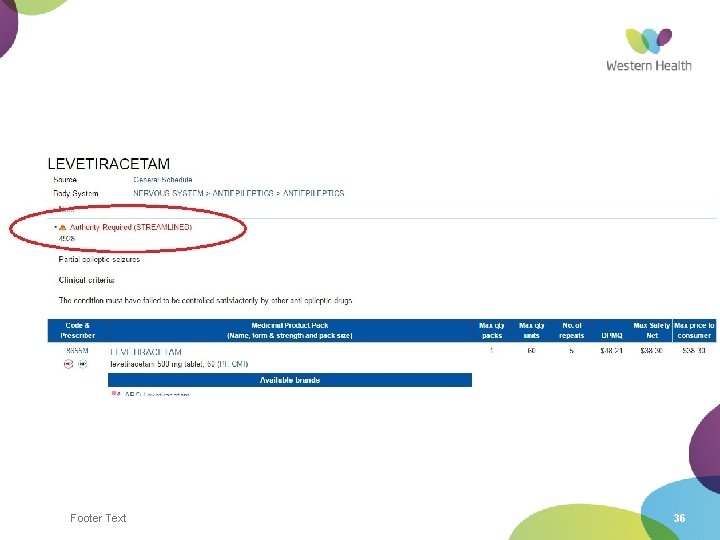
Task: Open the Authority Required (STREAMLINED) link
Action: point(131,227)
